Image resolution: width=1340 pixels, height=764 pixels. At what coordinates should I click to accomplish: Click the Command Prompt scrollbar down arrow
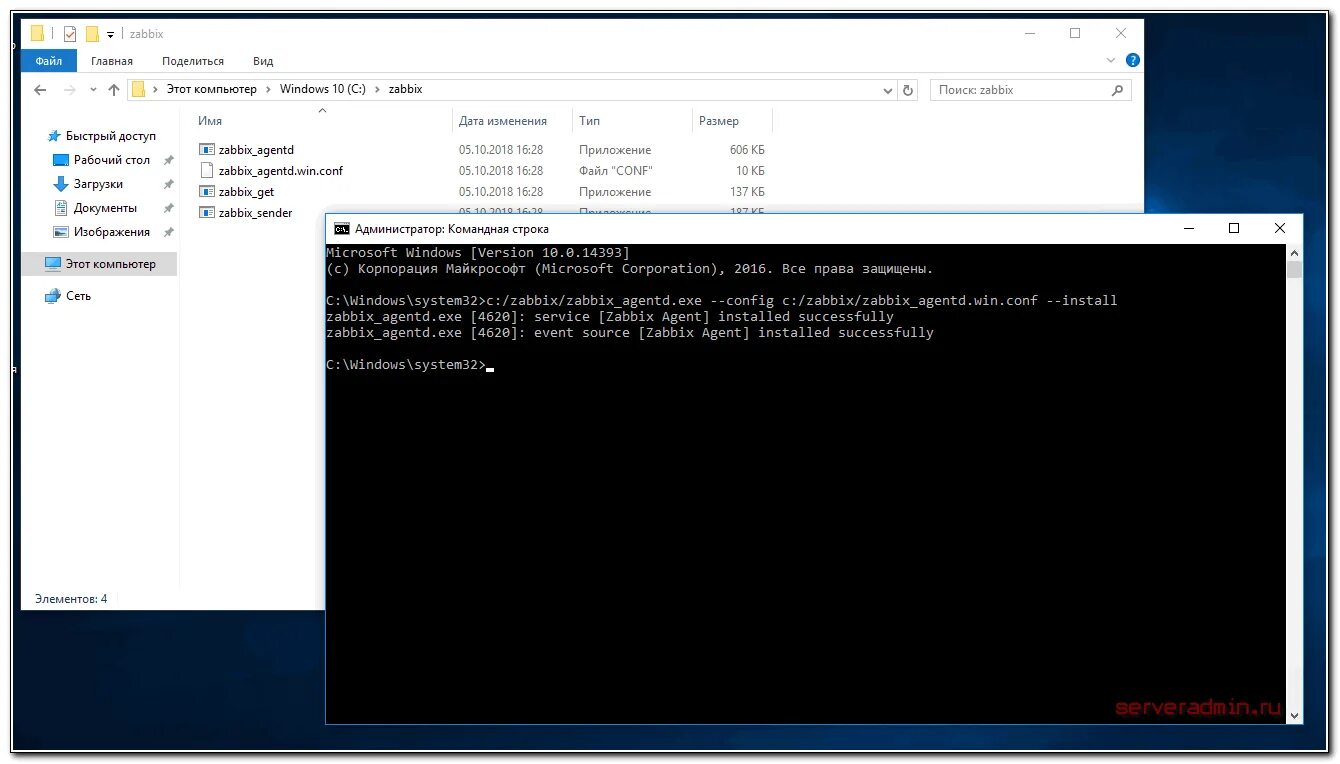pyautogui.click(x=1294, y=715)
